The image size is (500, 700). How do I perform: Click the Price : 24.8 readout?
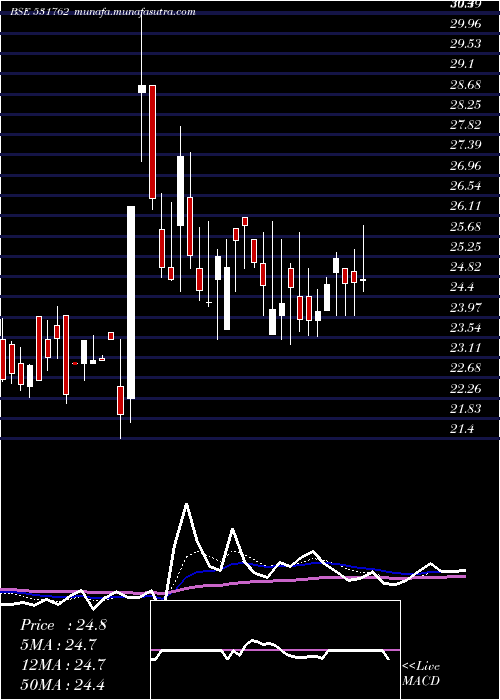pyautogui.click(x=63, y=625)
